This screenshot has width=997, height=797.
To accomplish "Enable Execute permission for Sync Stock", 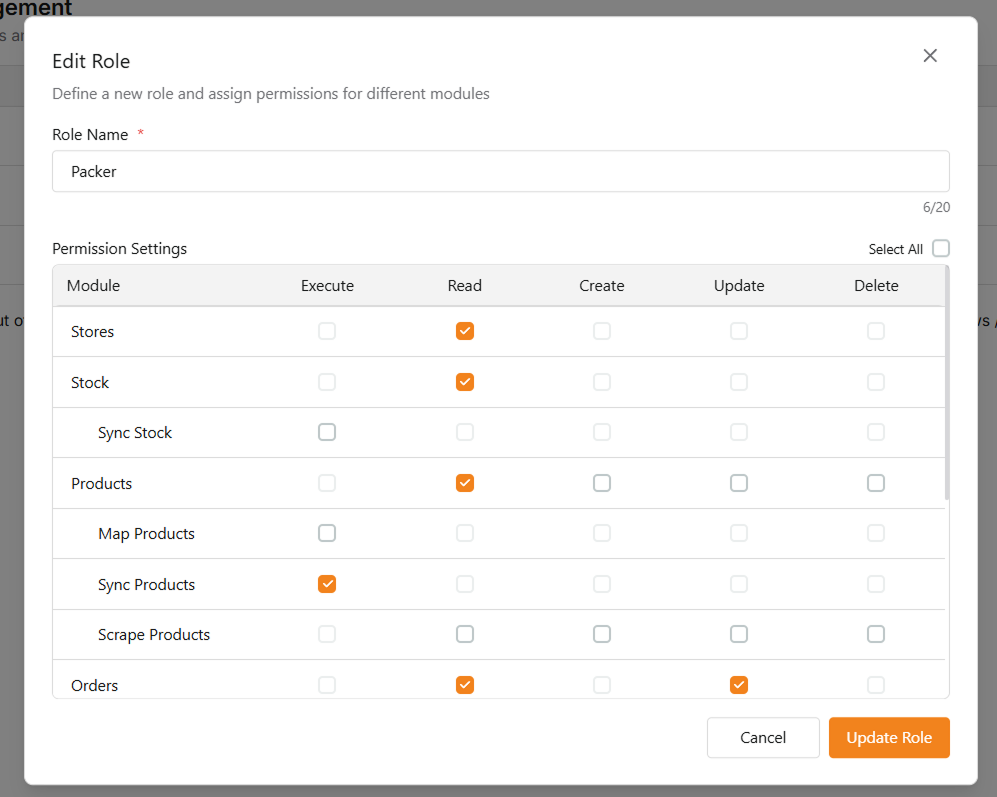I will (327, 432).
